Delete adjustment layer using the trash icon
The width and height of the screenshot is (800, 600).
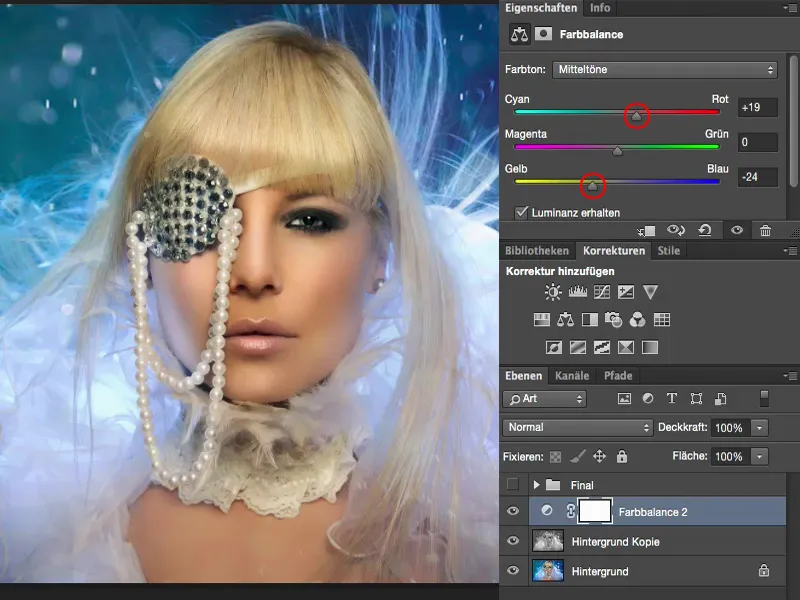pyautogui.click(x=765, y=231)
